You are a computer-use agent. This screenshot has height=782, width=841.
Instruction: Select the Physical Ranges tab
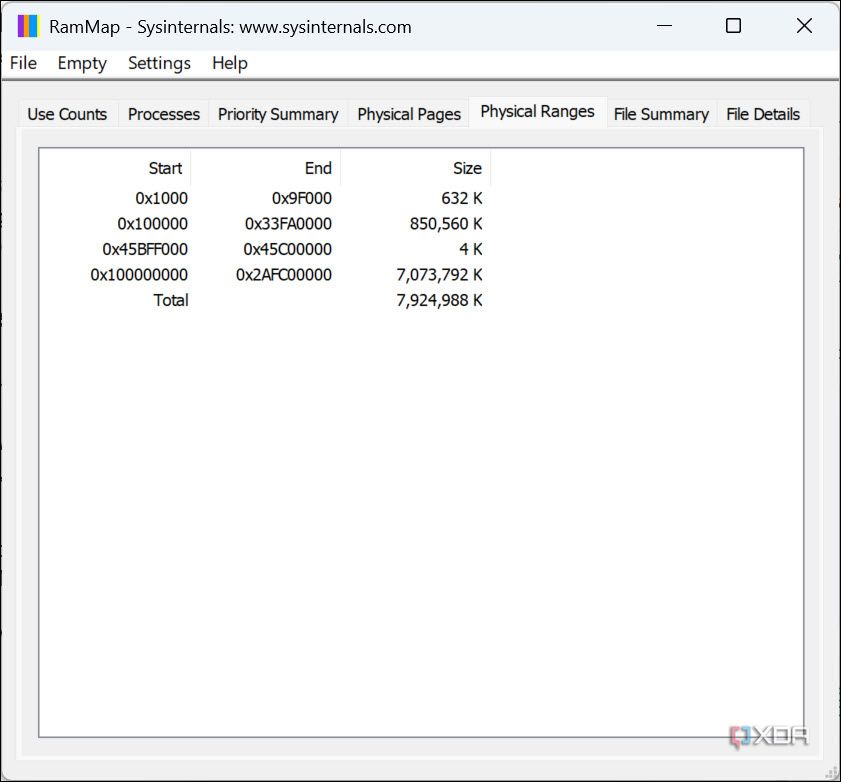tap(537, 112)
